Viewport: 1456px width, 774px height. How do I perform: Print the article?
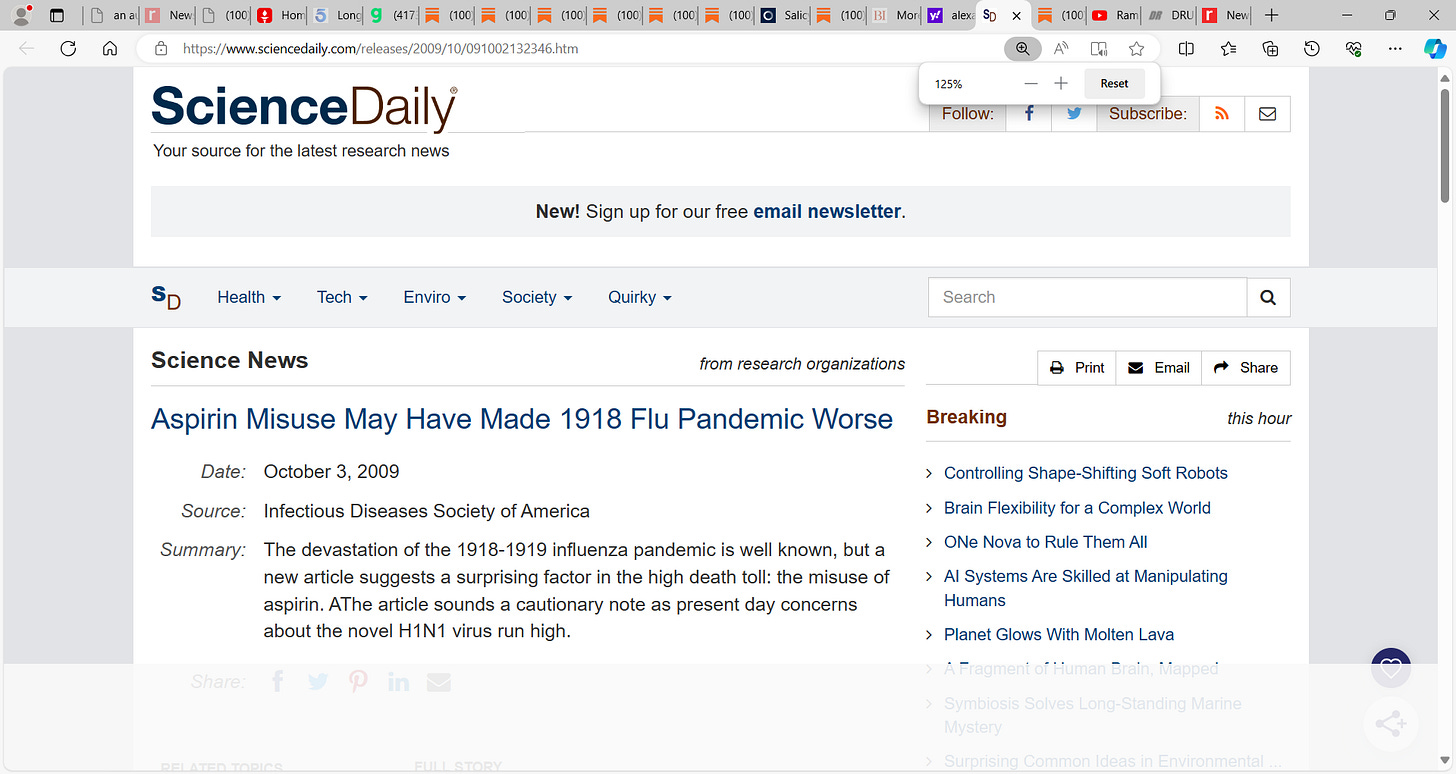1077,368
